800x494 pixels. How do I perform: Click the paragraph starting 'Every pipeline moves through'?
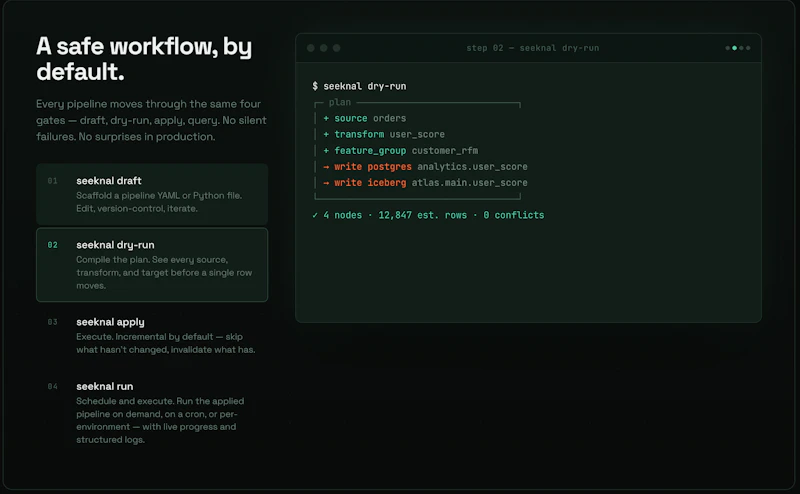tap(151, 120)
